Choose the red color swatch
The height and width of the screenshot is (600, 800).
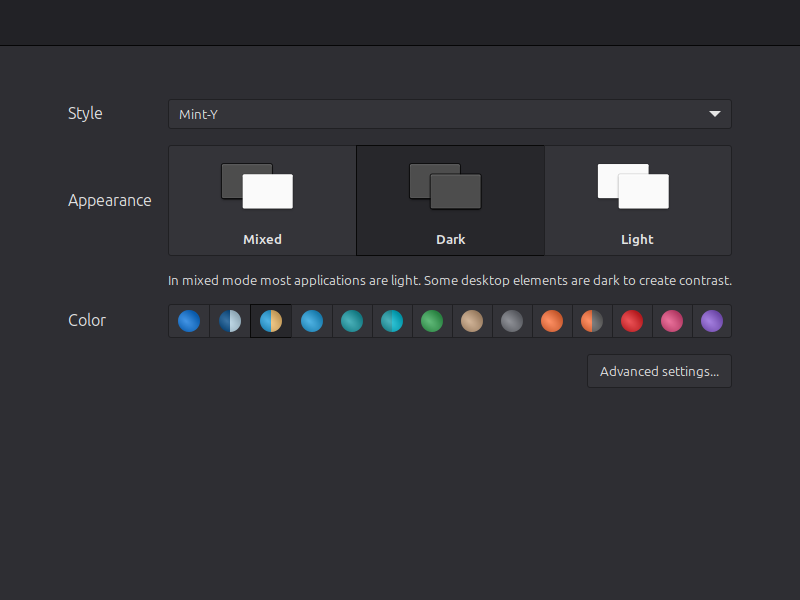(x=632, y=321)
